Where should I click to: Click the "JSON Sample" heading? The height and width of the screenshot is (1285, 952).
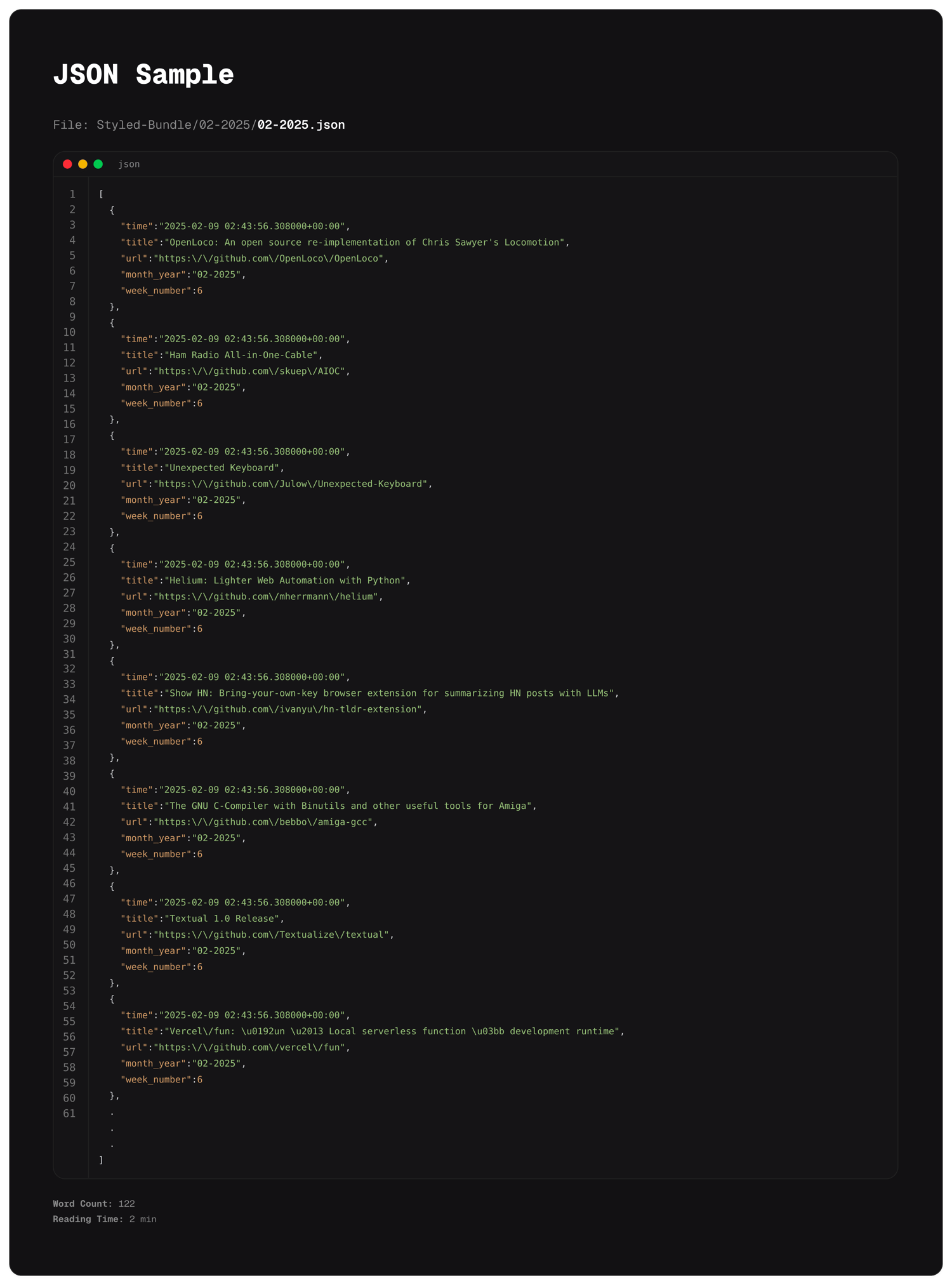click(143, 75)
